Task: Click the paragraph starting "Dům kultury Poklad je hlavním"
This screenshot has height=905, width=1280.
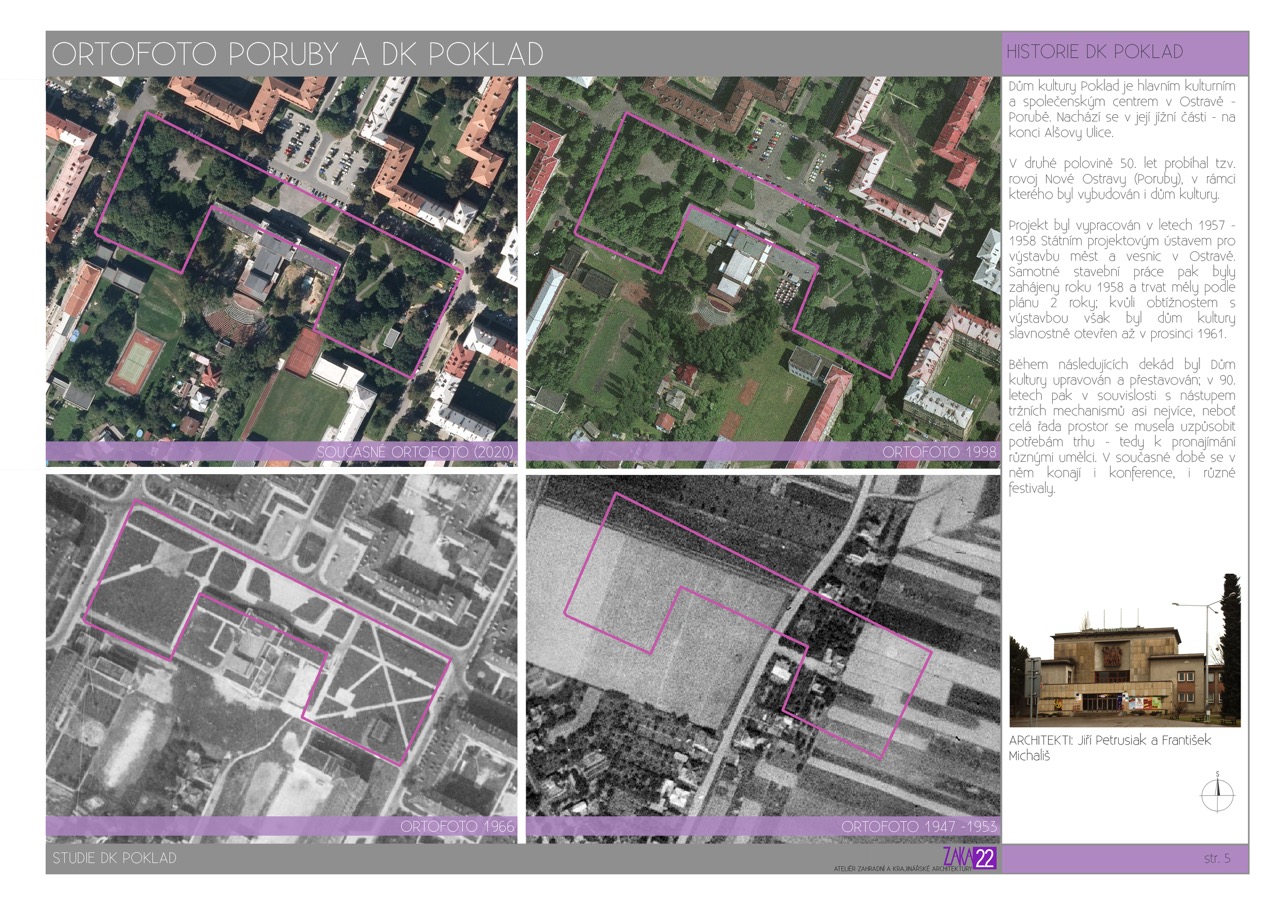Action: pos(1123,108)
